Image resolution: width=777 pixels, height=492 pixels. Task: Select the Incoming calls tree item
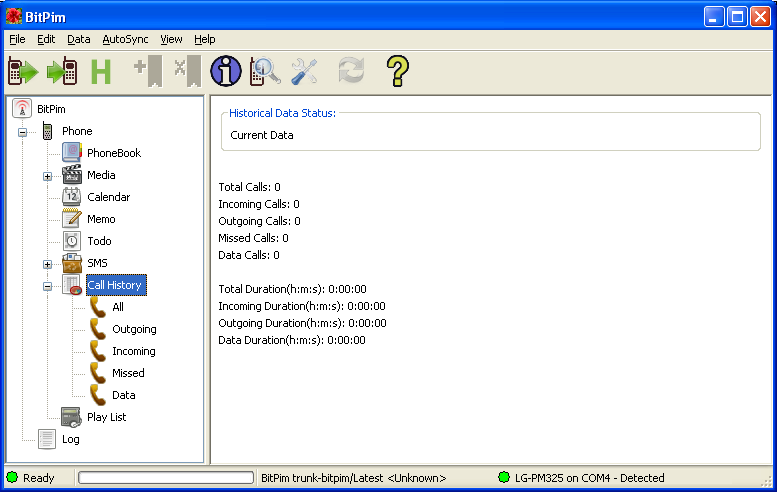tap(134, 351)
